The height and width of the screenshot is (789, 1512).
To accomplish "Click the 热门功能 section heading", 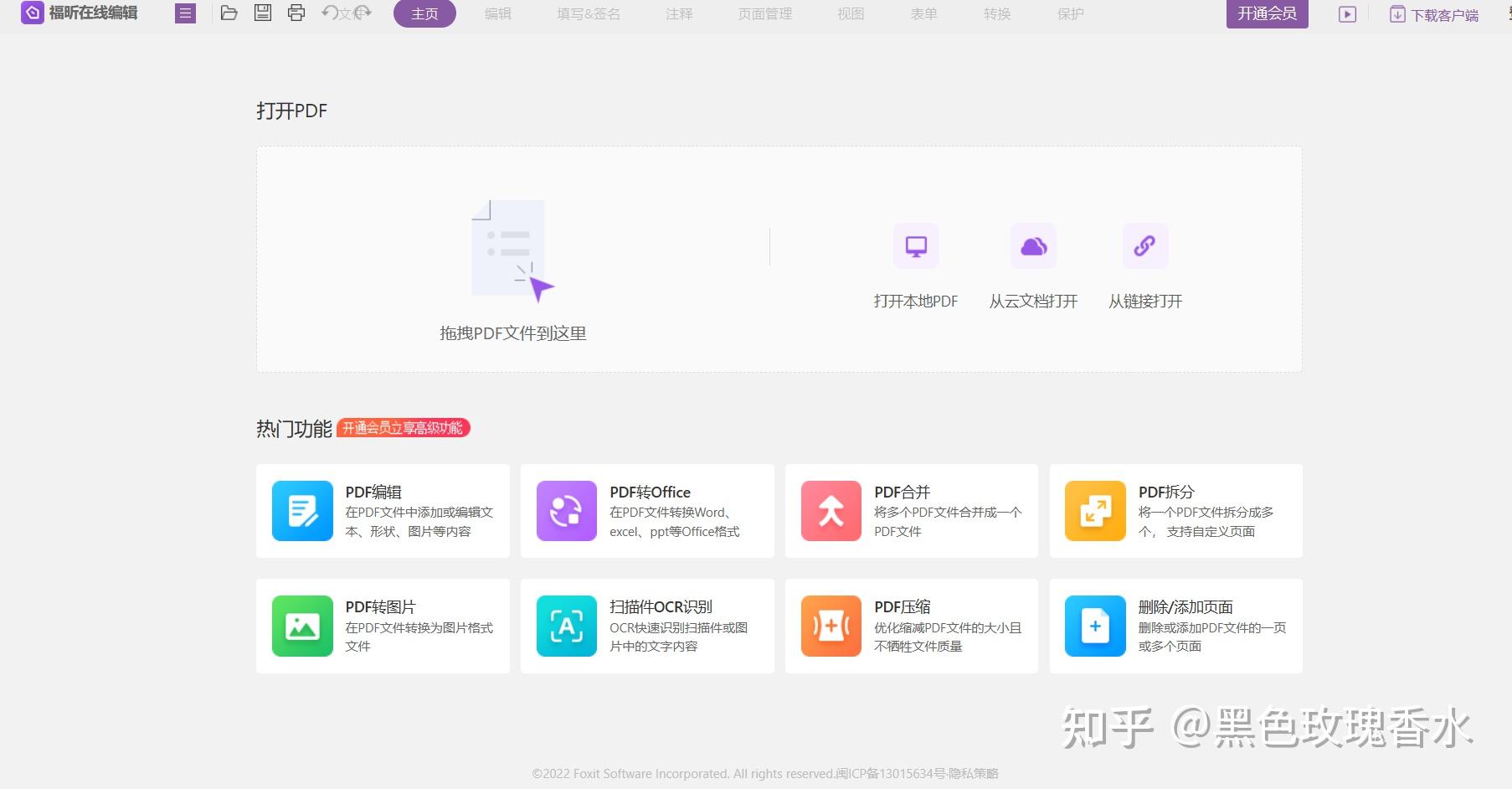I will pos(294,429).
